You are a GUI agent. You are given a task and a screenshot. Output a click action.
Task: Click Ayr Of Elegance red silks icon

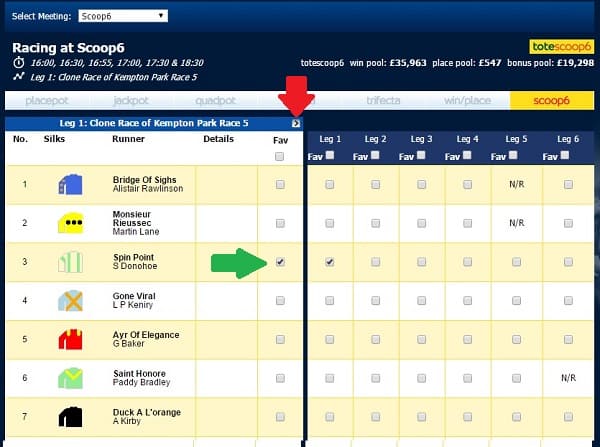pos(70,339)
